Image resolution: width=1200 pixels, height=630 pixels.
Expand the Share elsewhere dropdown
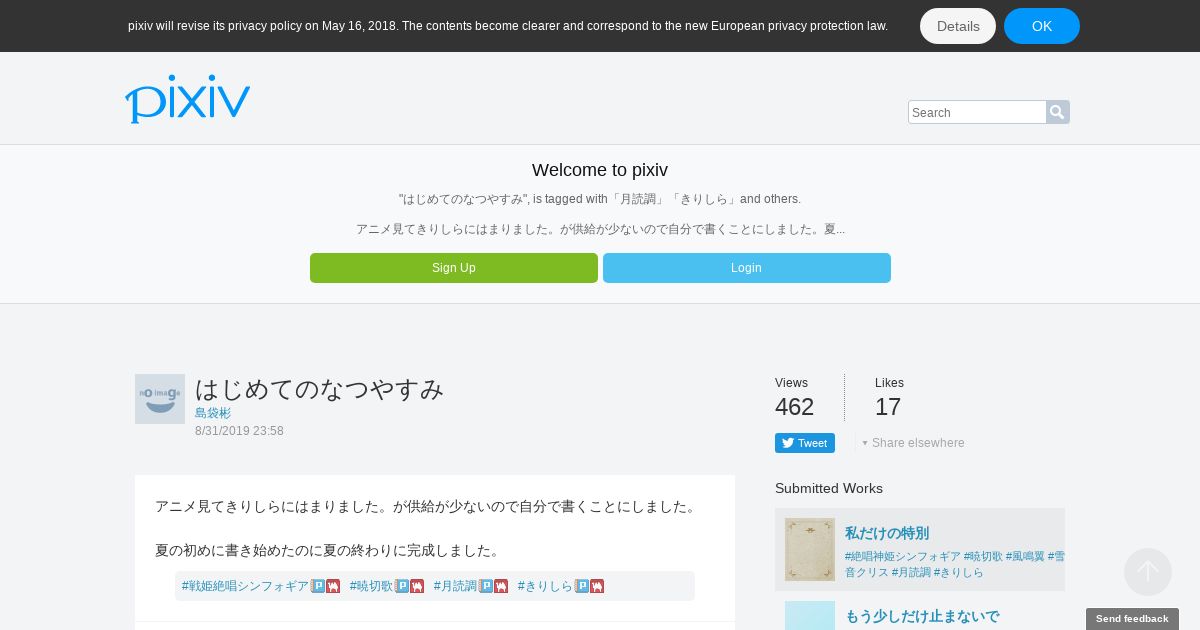click(x=914, y=443)
